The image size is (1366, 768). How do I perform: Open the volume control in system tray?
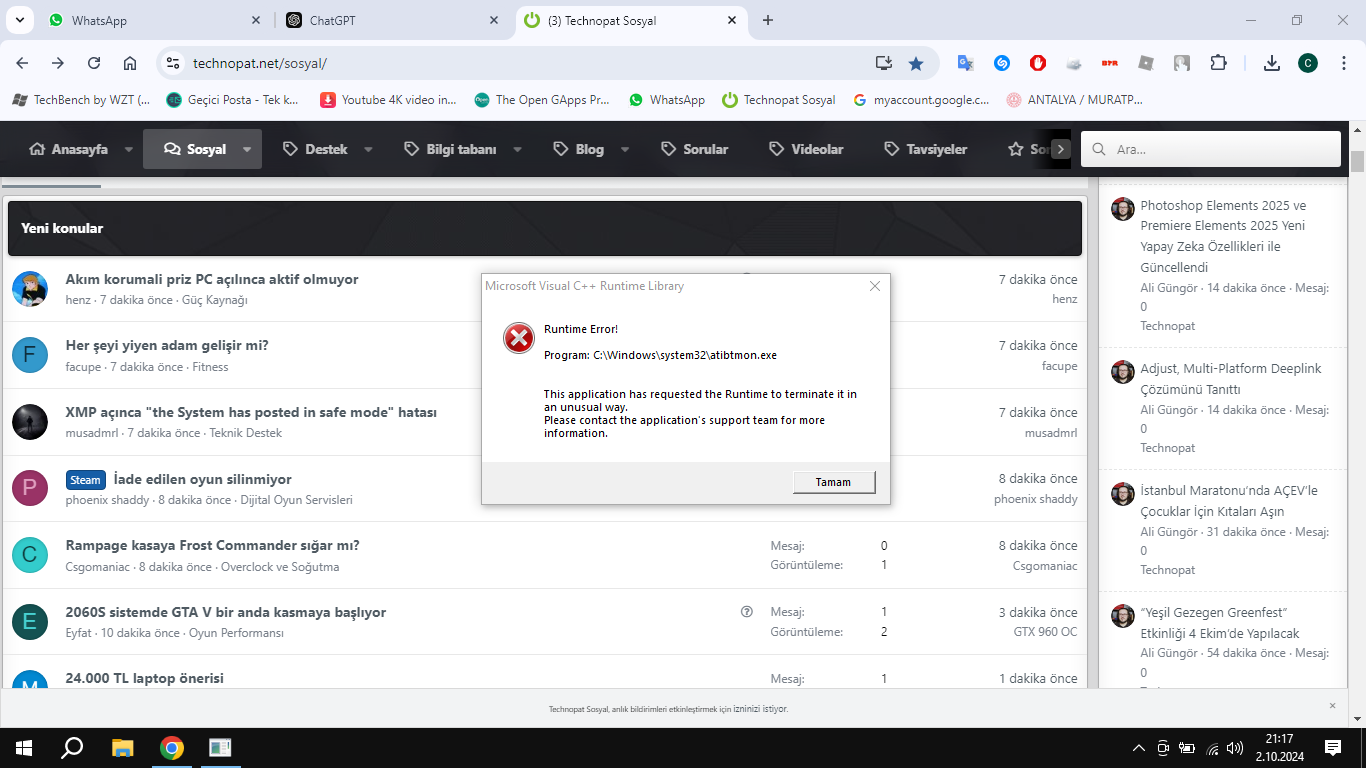pyautogui.click(x=1236, y=748)
